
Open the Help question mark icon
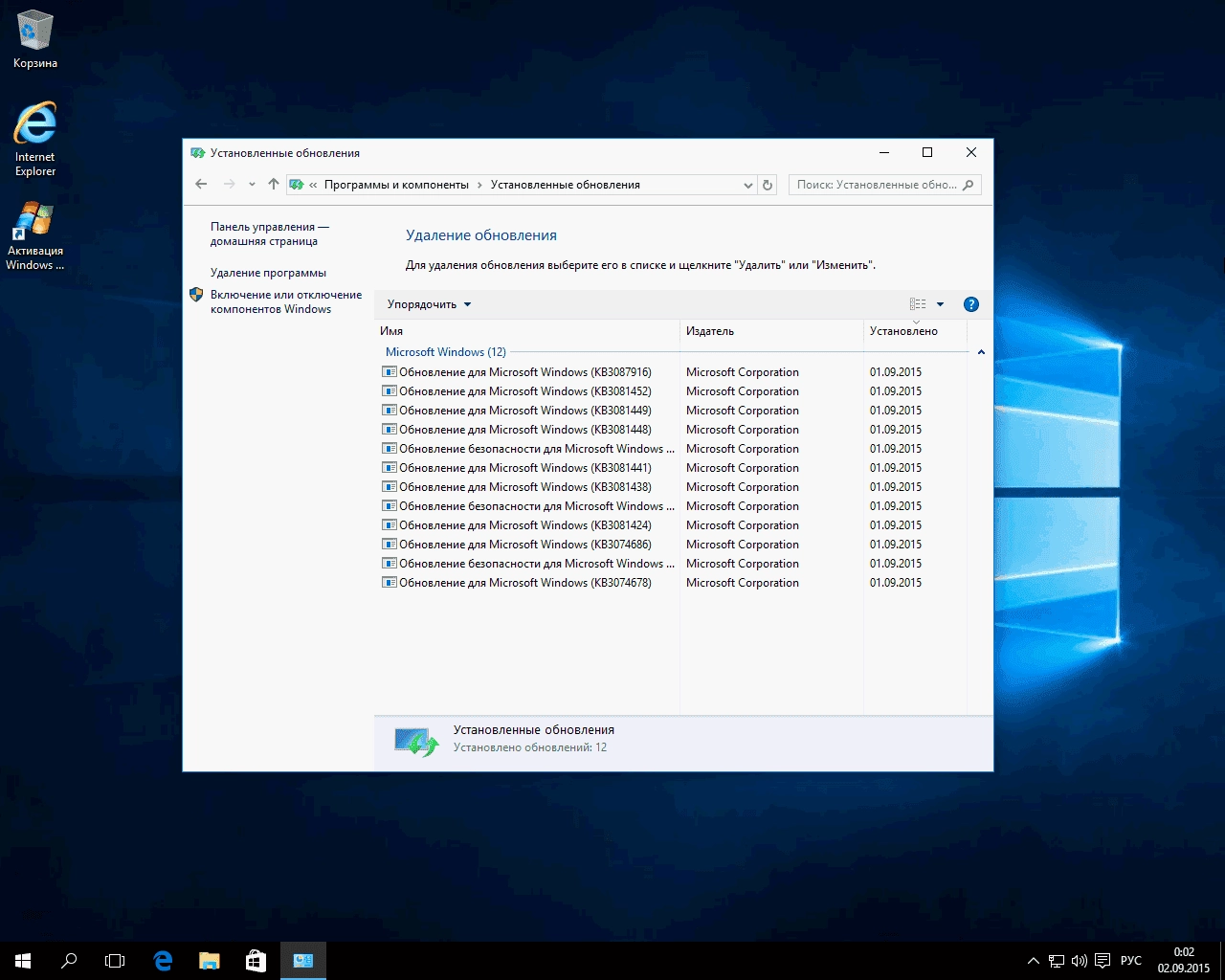(970, 303)
